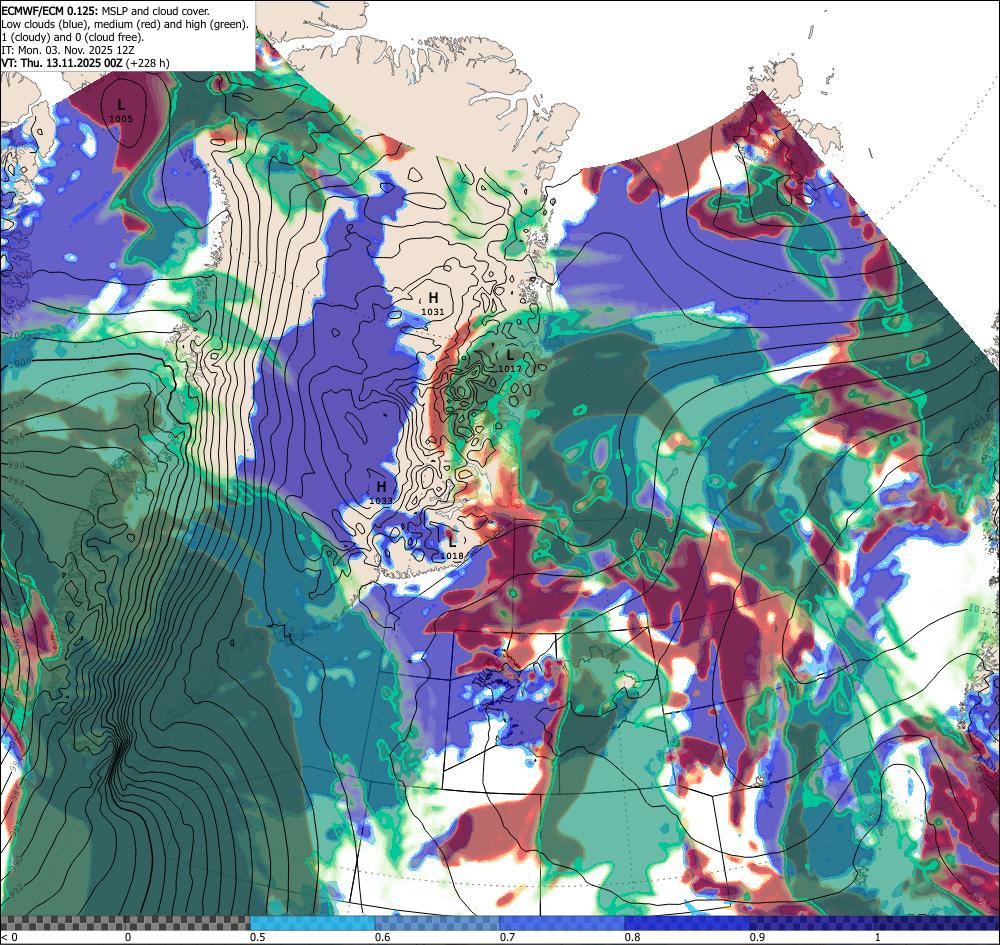1000x945 pixels.
Task: Click the "IT: Mon. 03. Nov. 2025 12Z" line
Action: point(68,50)
